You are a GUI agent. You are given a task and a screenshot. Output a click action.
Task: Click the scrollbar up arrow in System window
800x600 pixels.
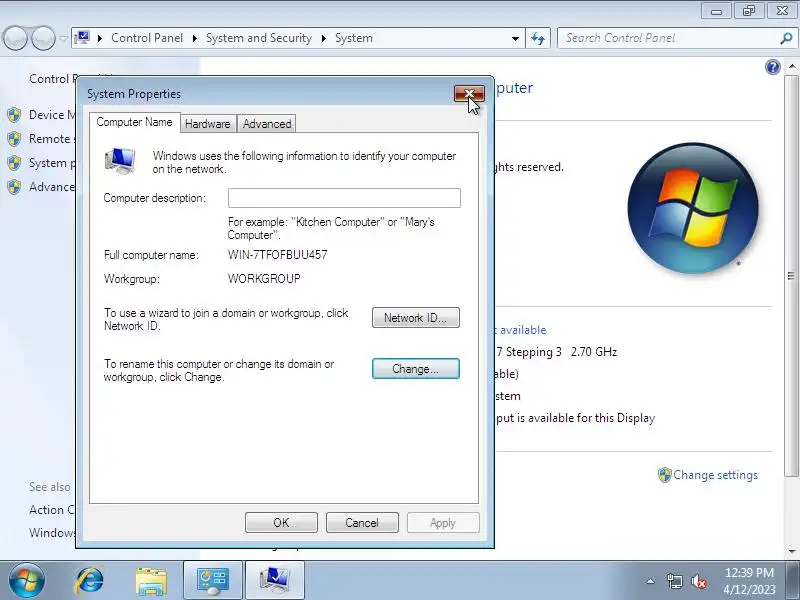(791, 67)
